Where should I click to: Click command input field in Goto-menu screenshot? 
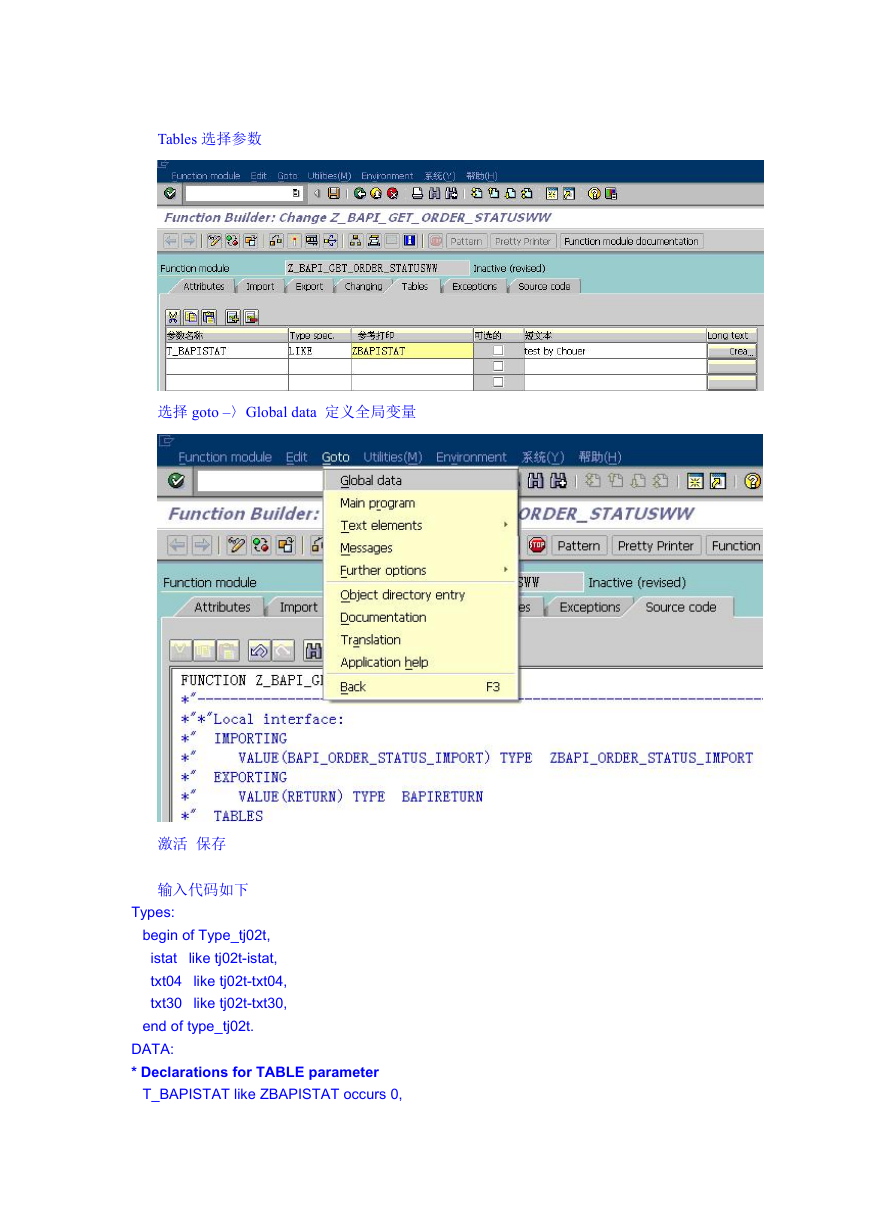coord(260,481)
